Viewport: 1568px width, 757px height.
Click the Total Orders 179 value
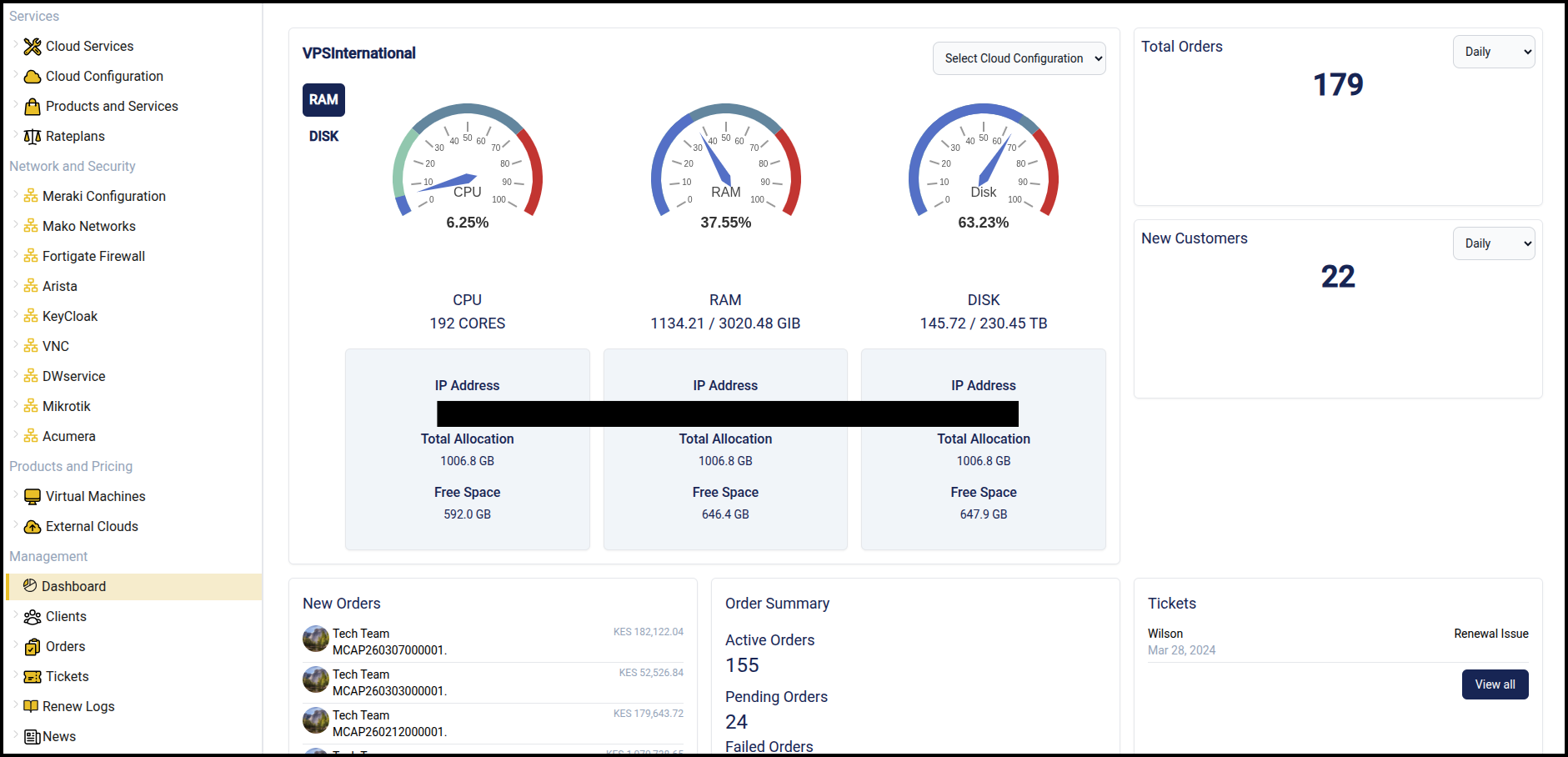pyautogui.click(x=1338, y=85)
